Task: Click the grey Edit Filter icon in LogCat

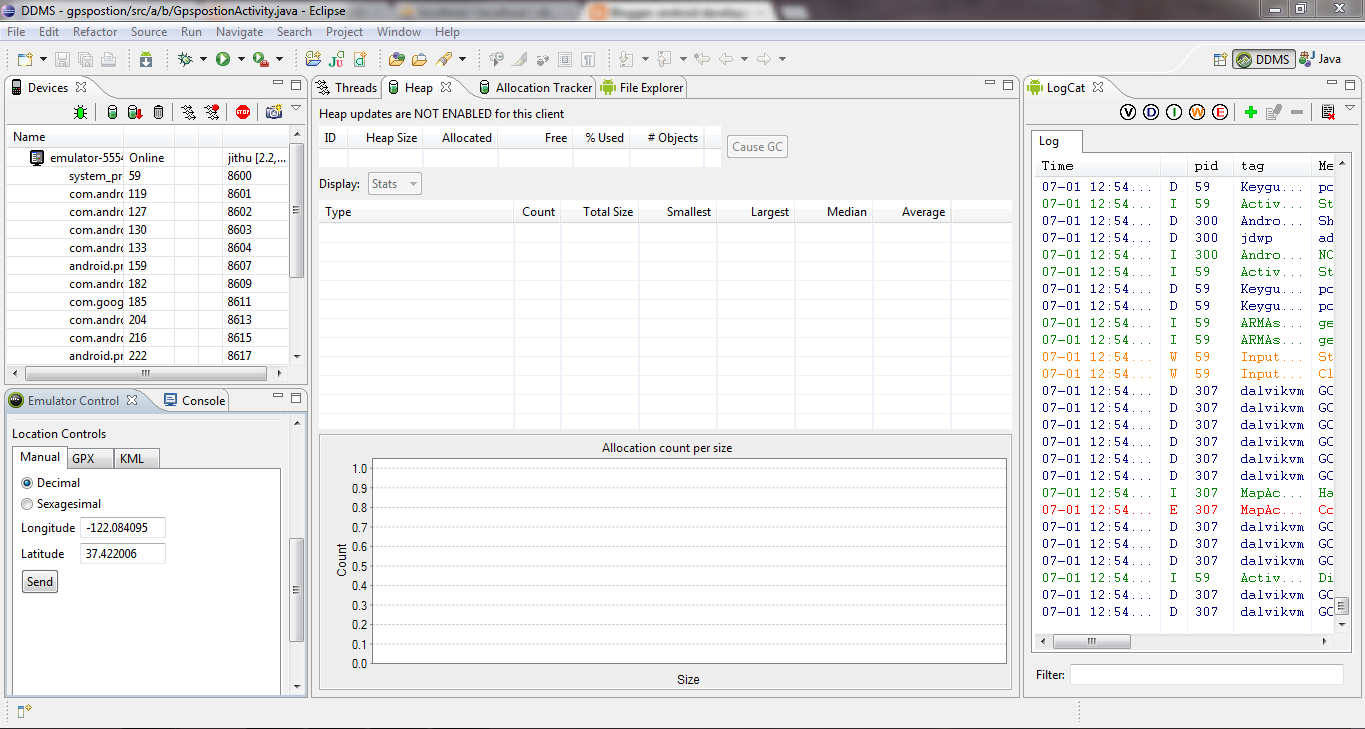Action: tap(1274, 112)
